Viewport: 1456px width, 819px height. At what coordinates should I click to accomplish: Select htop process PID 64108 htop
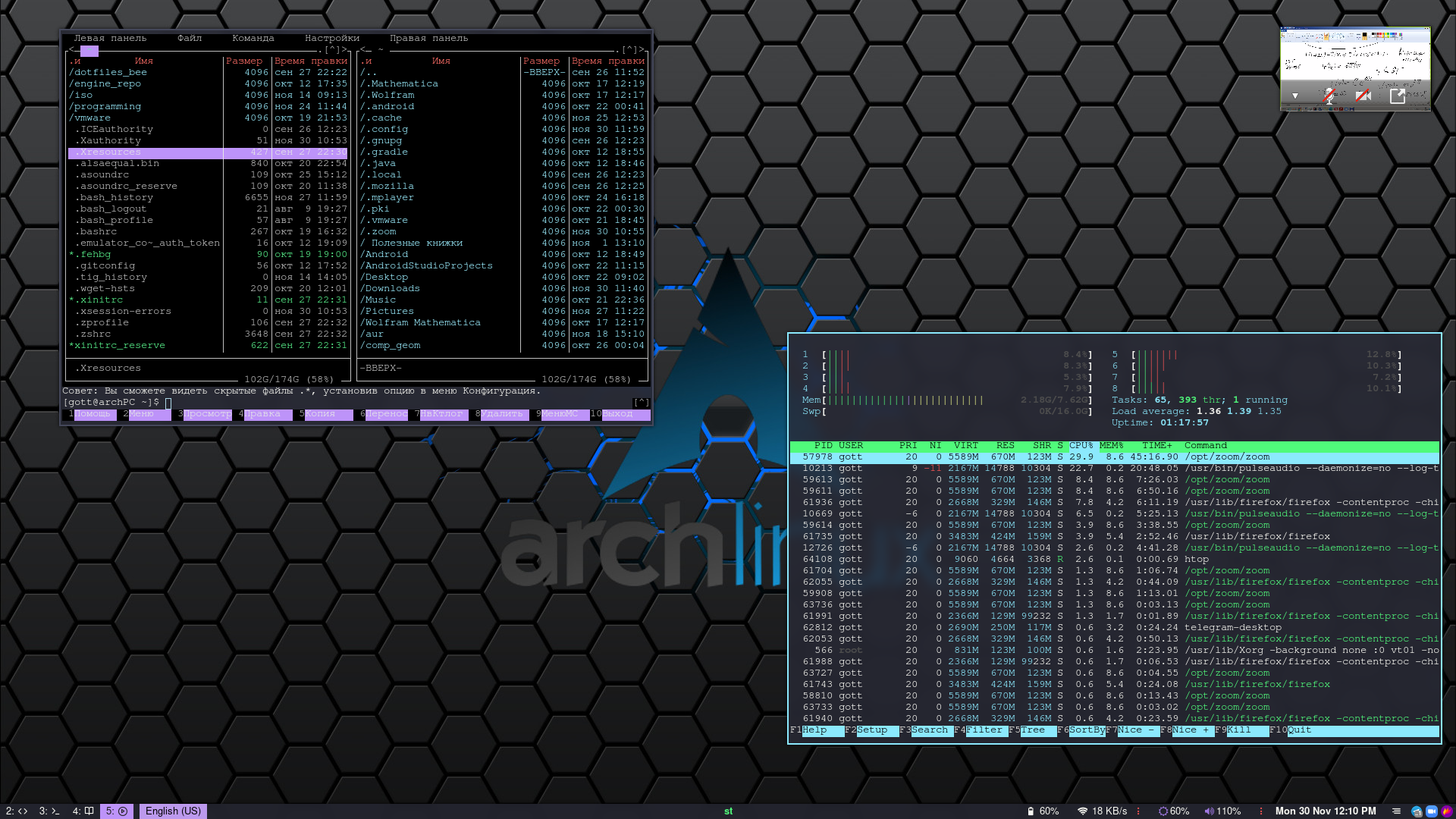click(1115, 559)
